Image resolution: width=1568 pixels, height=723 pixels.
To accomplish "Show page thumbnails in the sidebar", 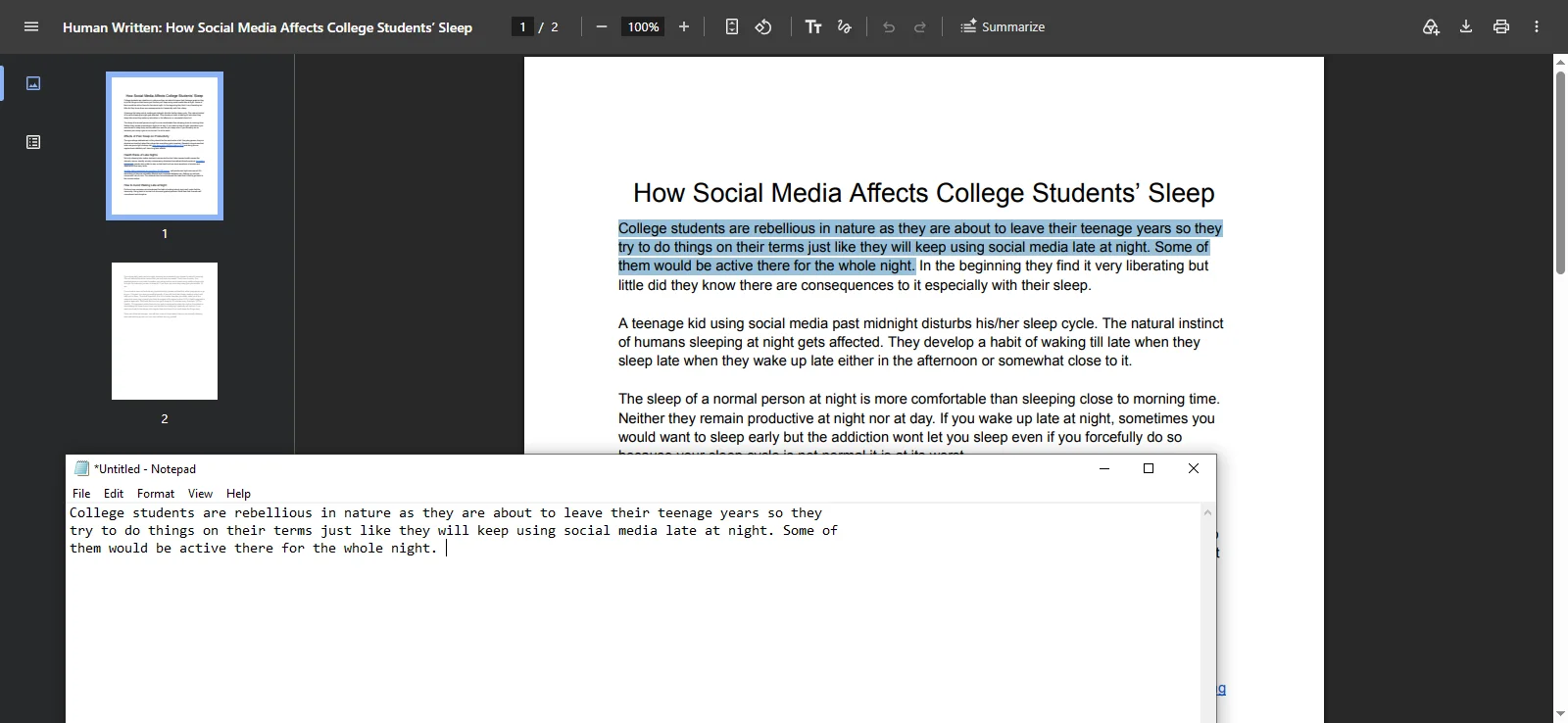I will click(33, 83).
